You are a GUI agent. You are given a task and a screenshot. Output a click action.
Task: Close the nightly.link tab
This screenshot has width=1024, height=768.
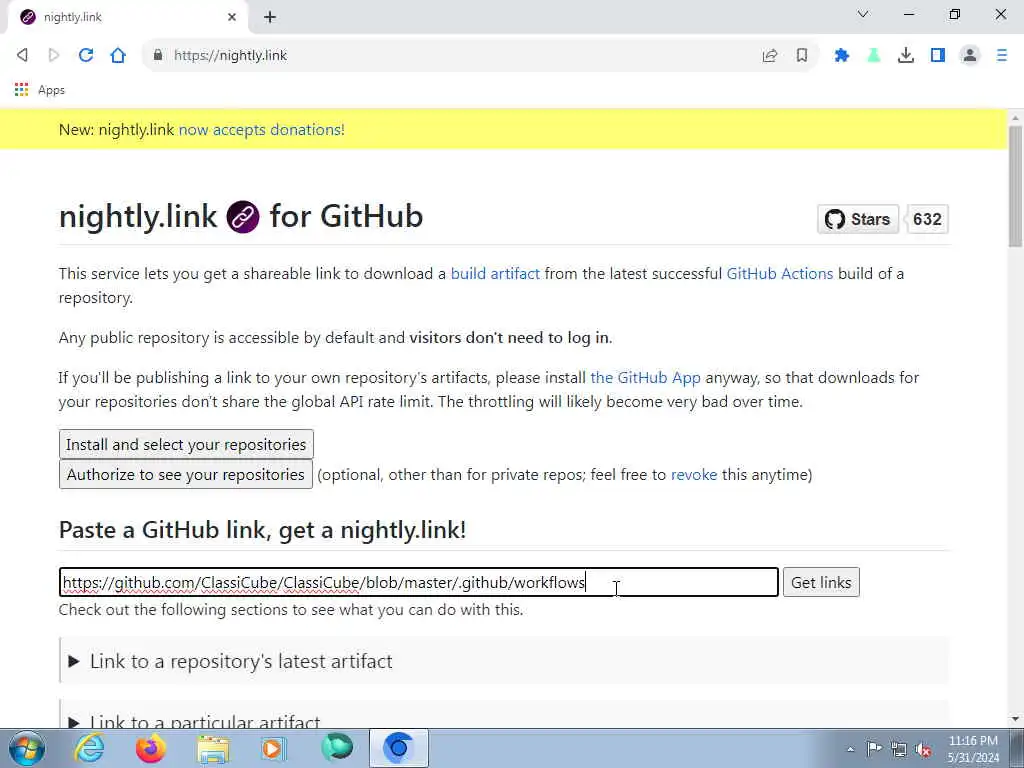(232, 17)
